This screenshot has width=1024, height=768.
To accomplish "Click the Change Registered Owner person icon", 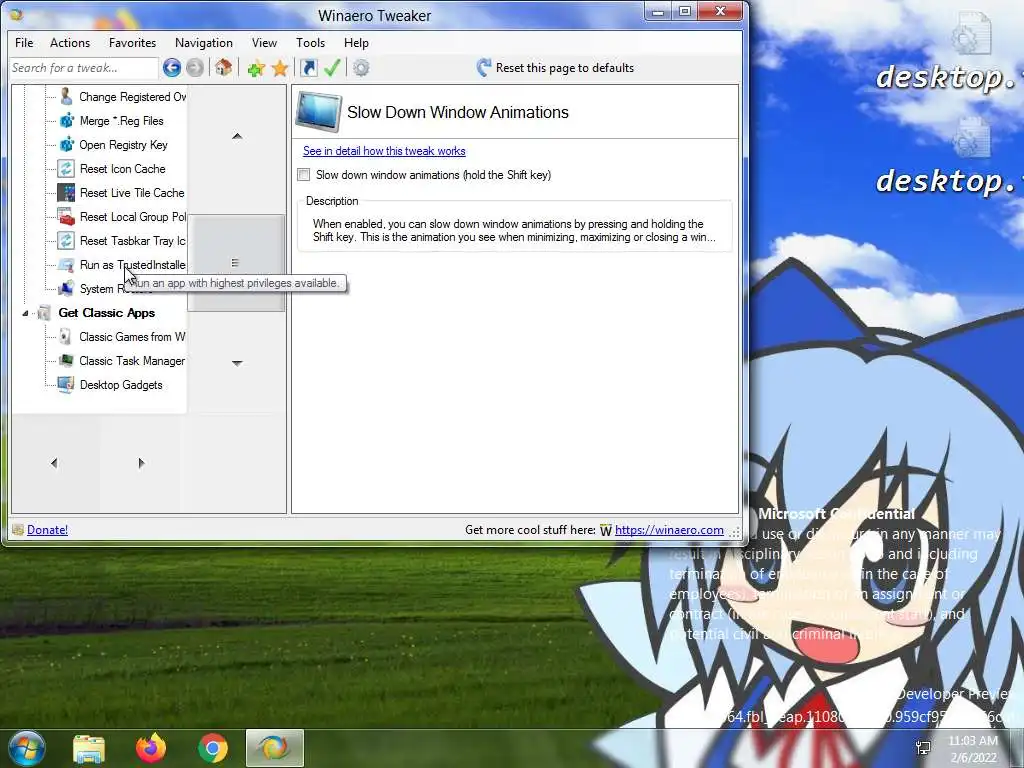I will click(x=66, y=97).
